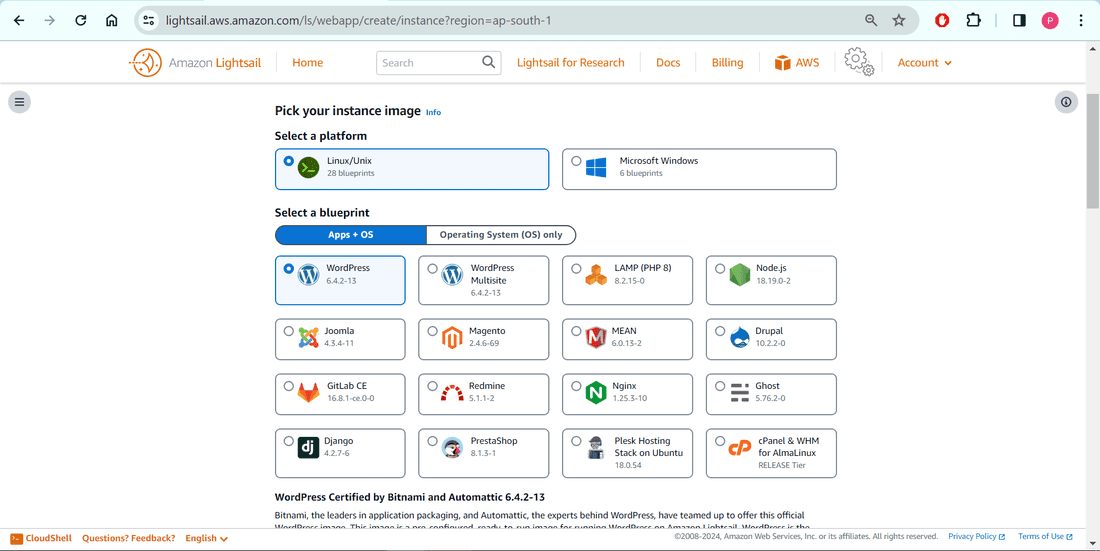Select the Node.js blueprint radio button
The image size is (1100, 551).
[720, 269]
